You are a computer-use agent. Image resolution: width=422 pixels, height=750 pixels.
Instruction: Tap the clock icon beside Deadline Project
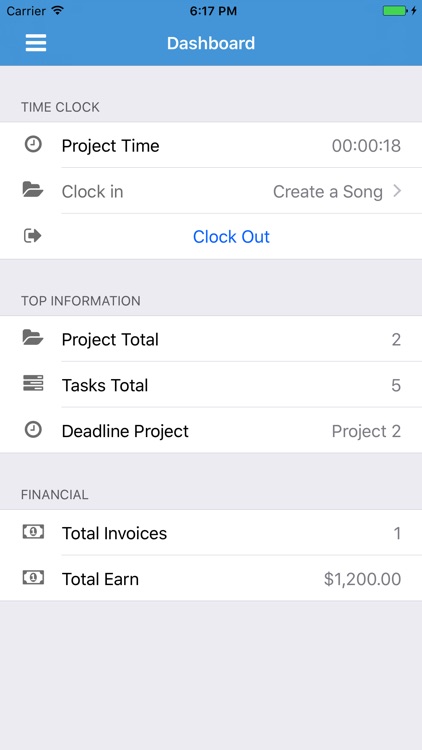pos(33,430)
